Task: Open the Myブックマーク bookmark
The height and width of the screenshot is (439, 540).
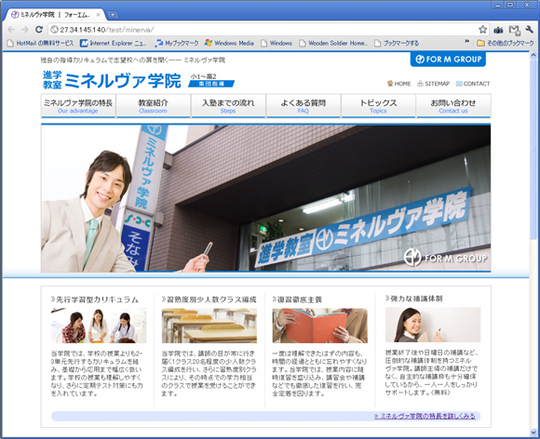Action: (177, 43)
